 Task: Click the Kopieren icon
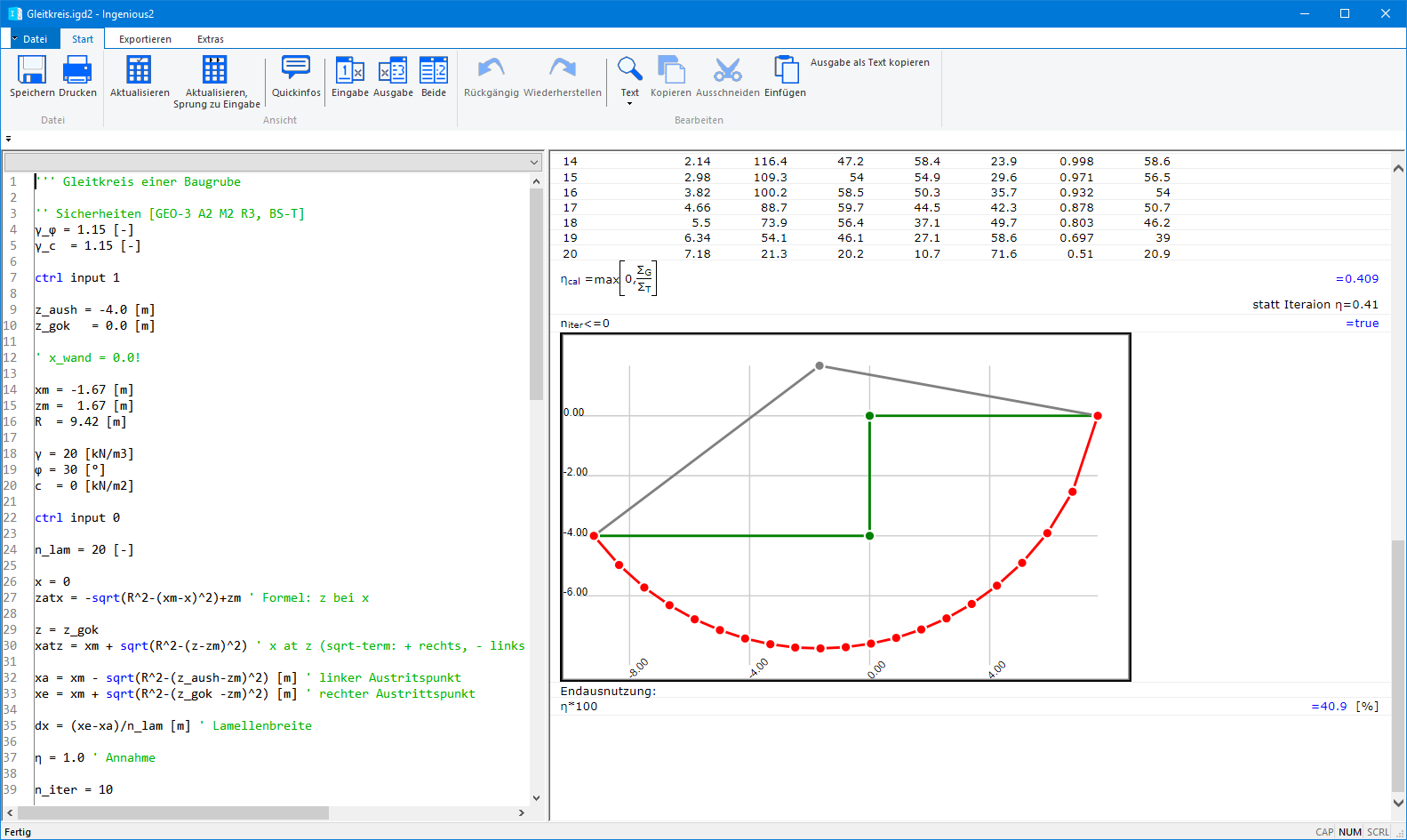[x=671, y=69]
